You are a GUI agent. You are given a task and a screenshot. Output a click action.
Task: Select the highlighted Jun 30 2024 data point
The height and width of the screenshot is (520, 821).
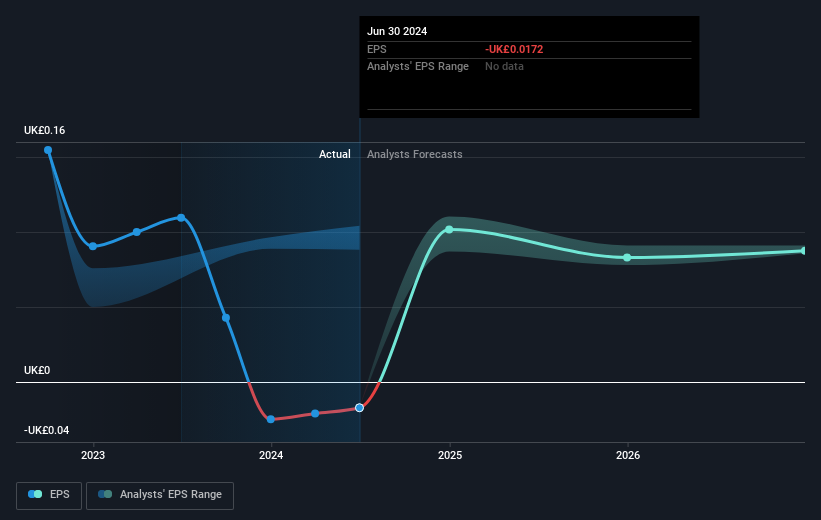coord(359,407)
